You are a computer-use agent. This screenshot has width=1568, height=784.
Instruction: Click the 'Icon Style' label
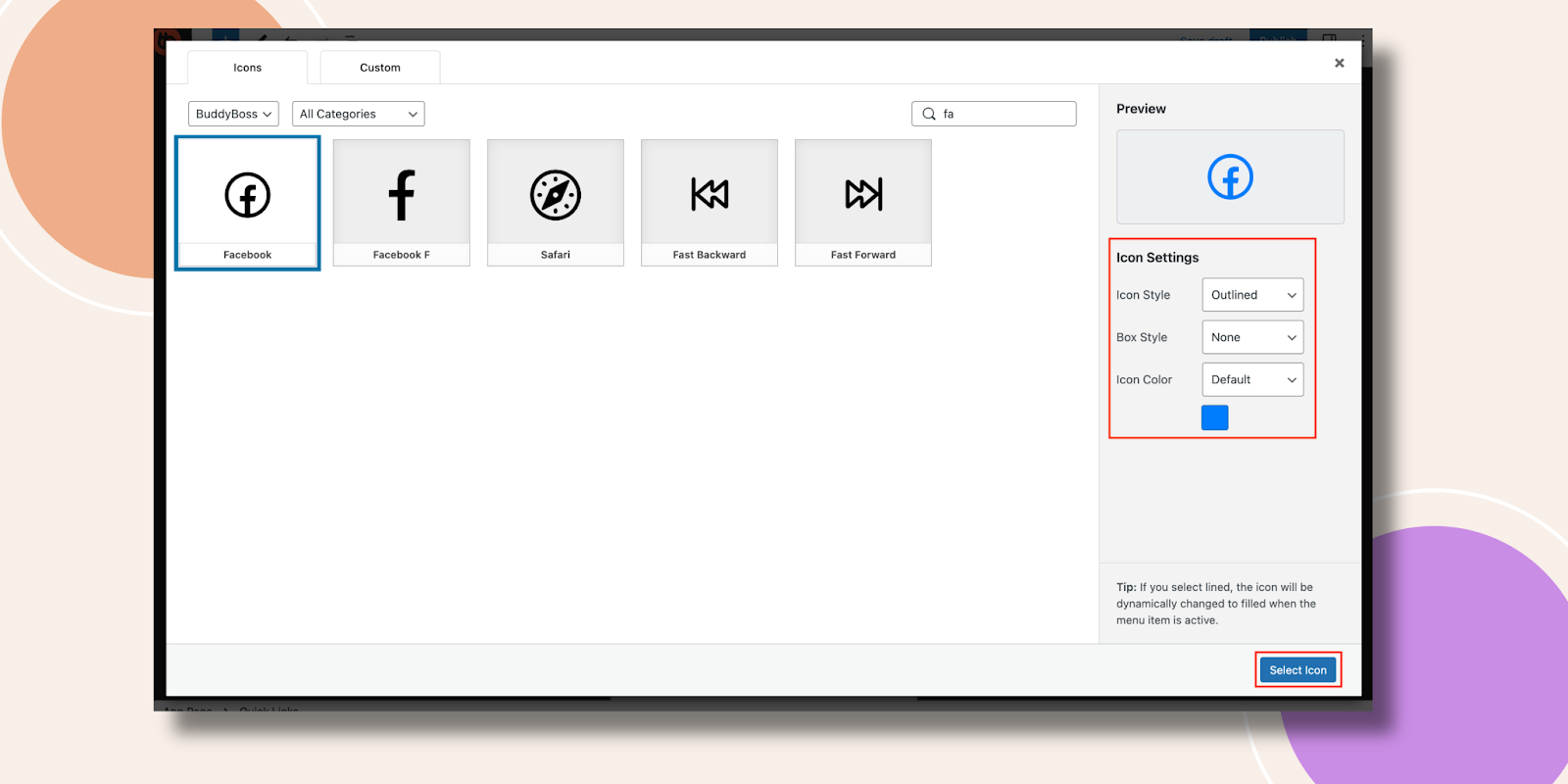1143,295
